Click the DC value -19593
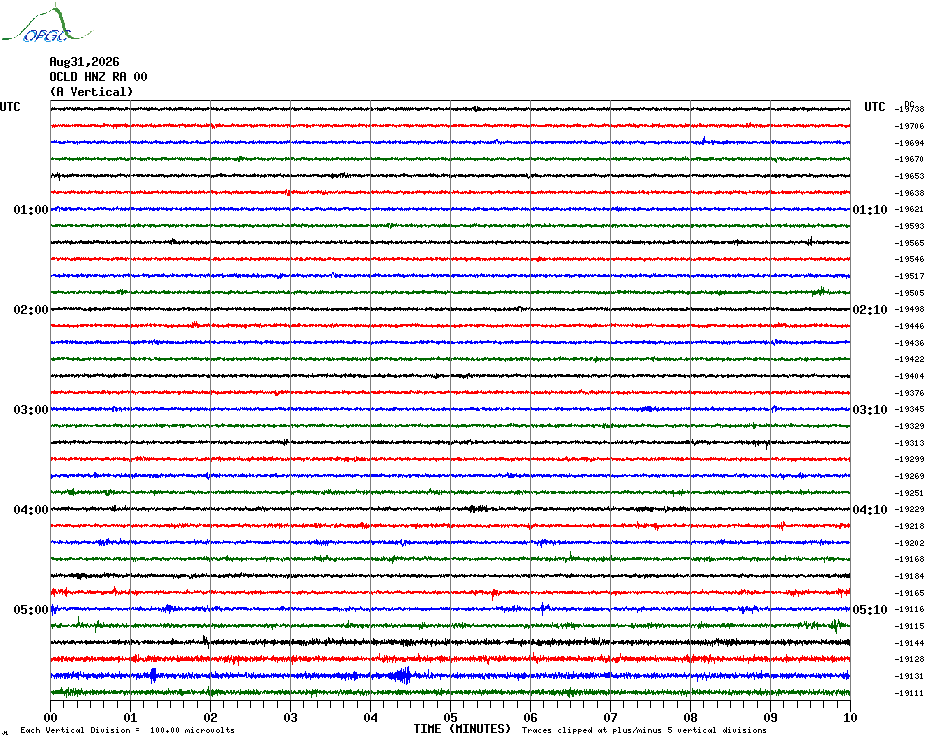This screenshot has width=930, height=744. (909, 226)
